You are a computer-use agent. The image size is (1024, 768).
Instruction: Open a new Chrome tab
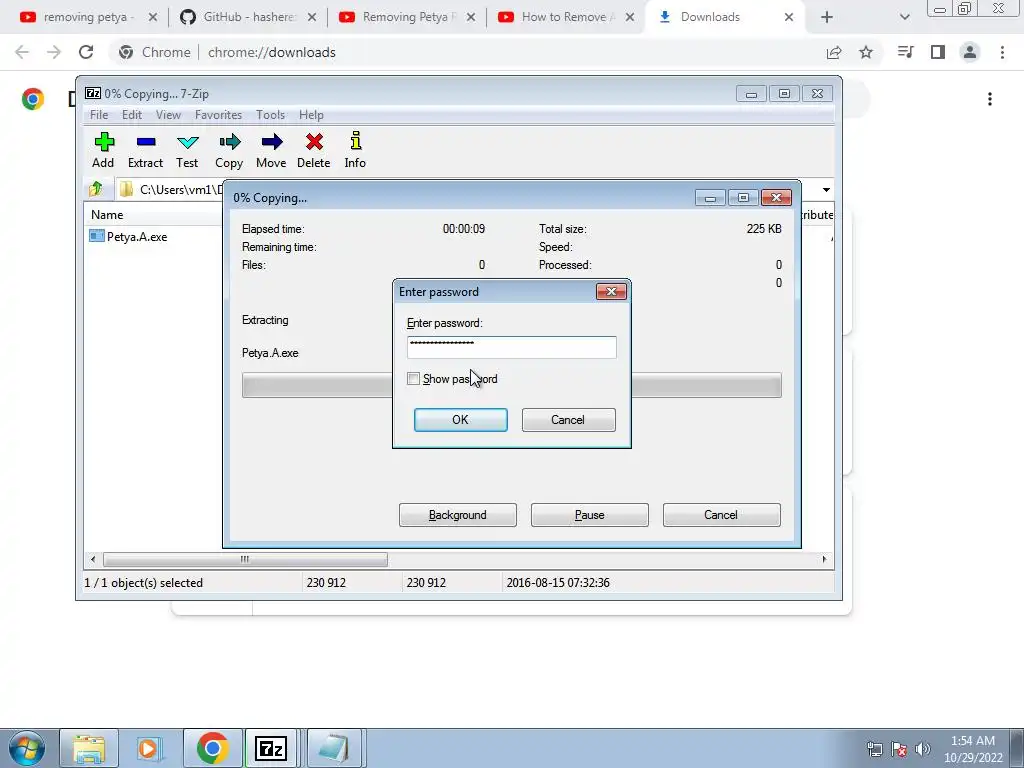tap(827, 17)
